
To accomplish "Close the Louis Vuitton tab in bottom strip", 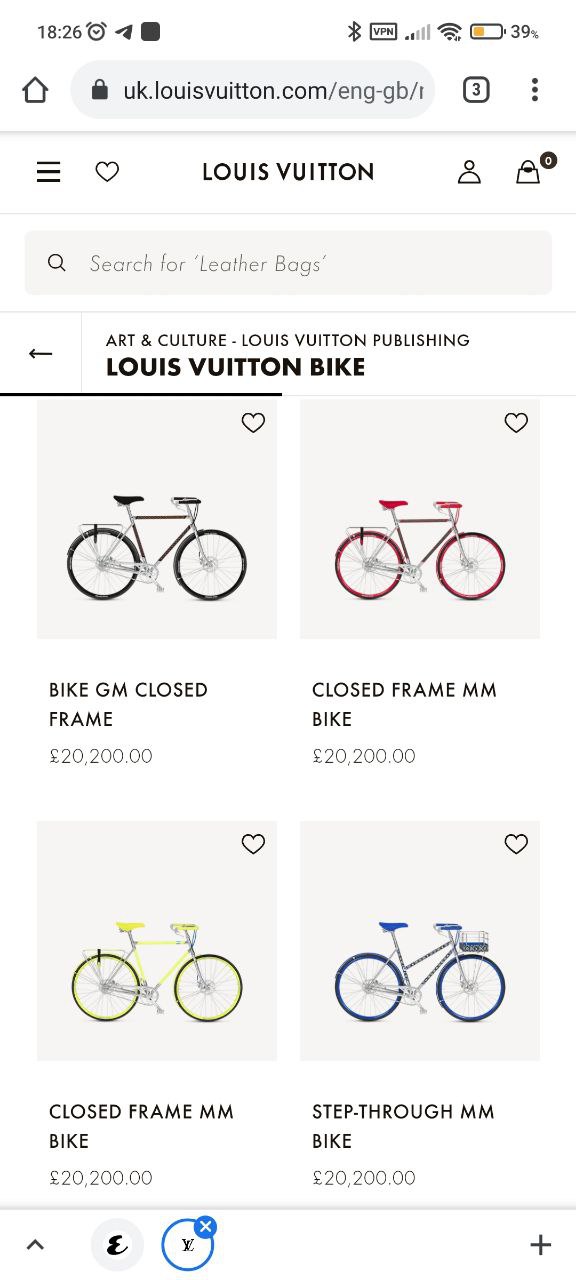I will 205,1227.
